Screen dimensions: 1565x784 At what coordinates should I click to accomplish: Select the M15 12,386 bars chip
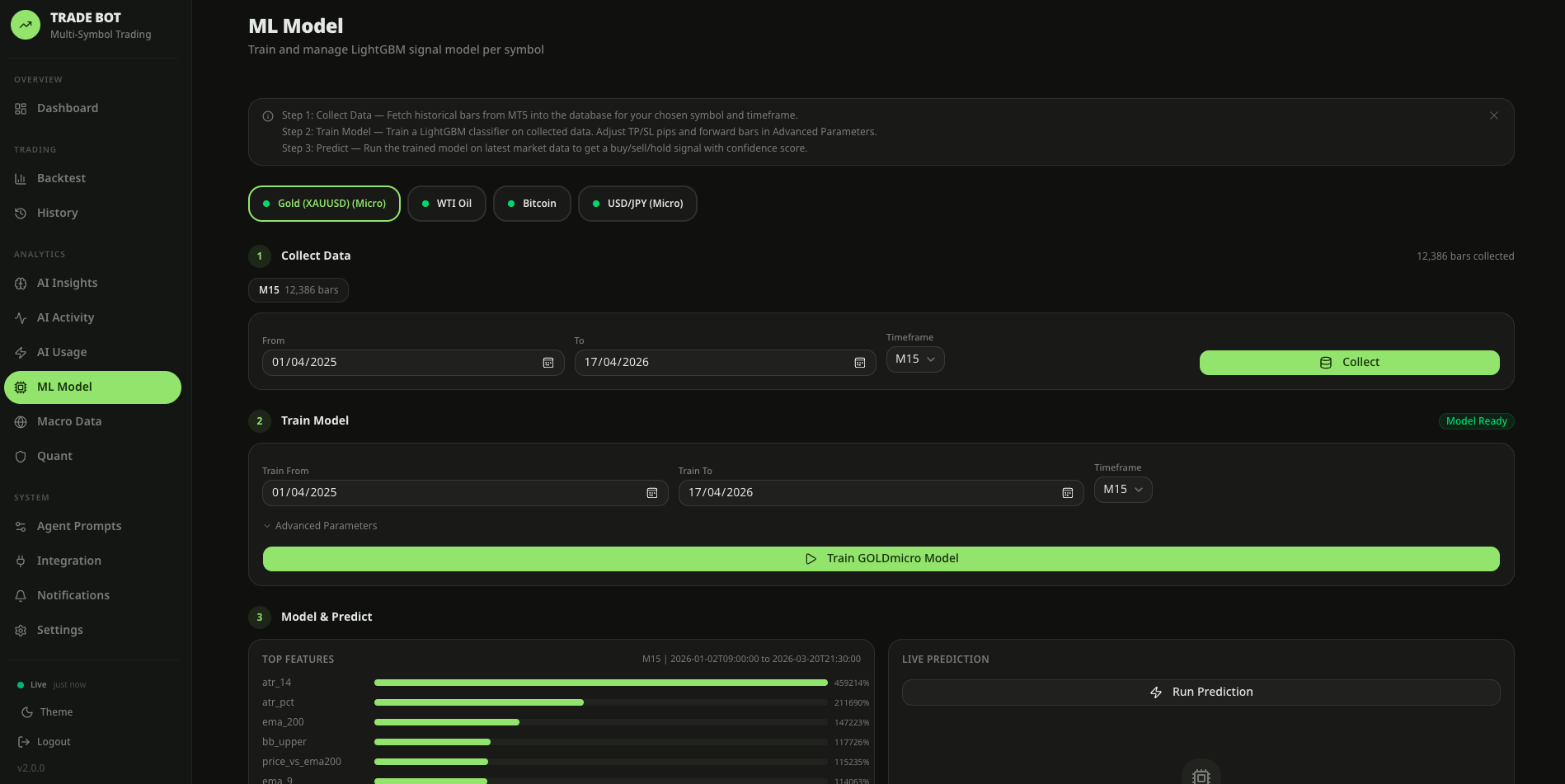coord(298,290)
